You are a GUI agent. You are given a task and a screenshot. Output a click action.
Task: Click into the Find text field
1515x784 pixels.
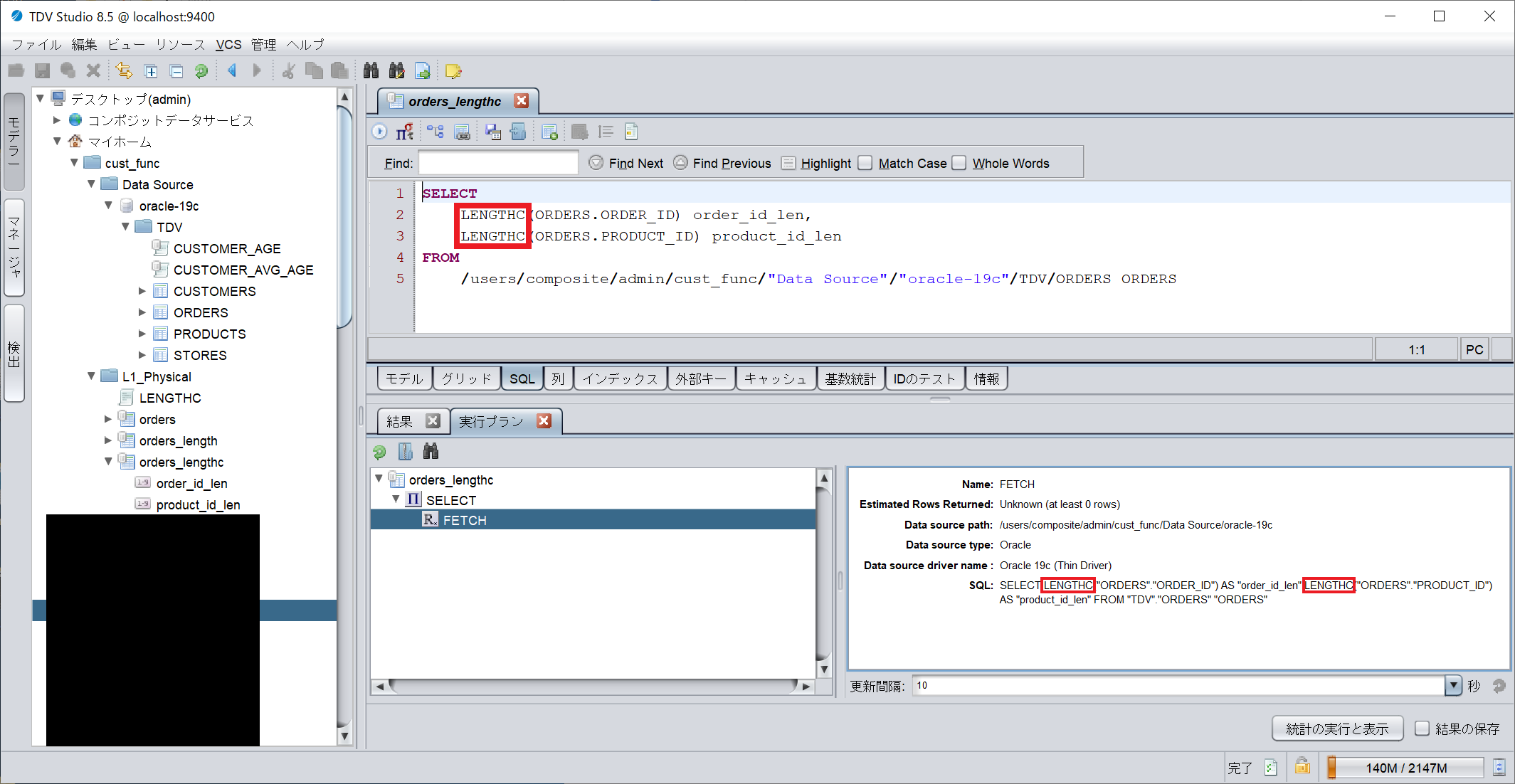498,163
